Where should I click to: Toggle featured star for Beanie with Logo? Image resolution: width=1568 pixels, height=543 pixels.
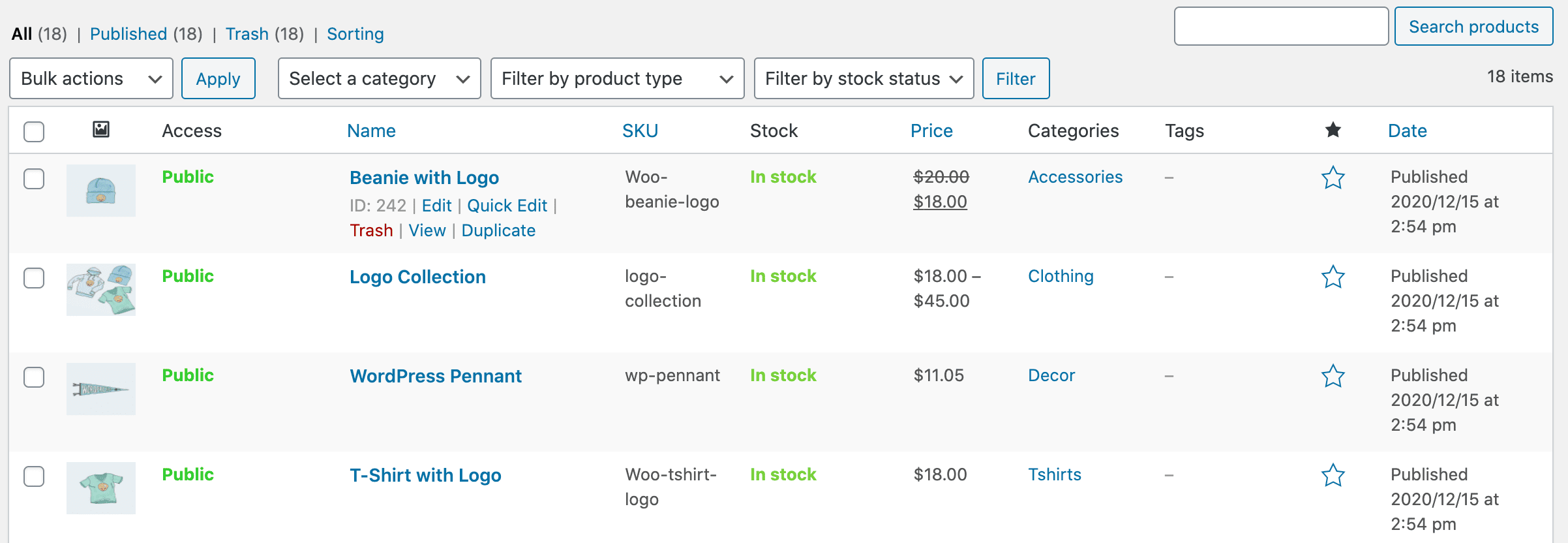click(1333, 178)
